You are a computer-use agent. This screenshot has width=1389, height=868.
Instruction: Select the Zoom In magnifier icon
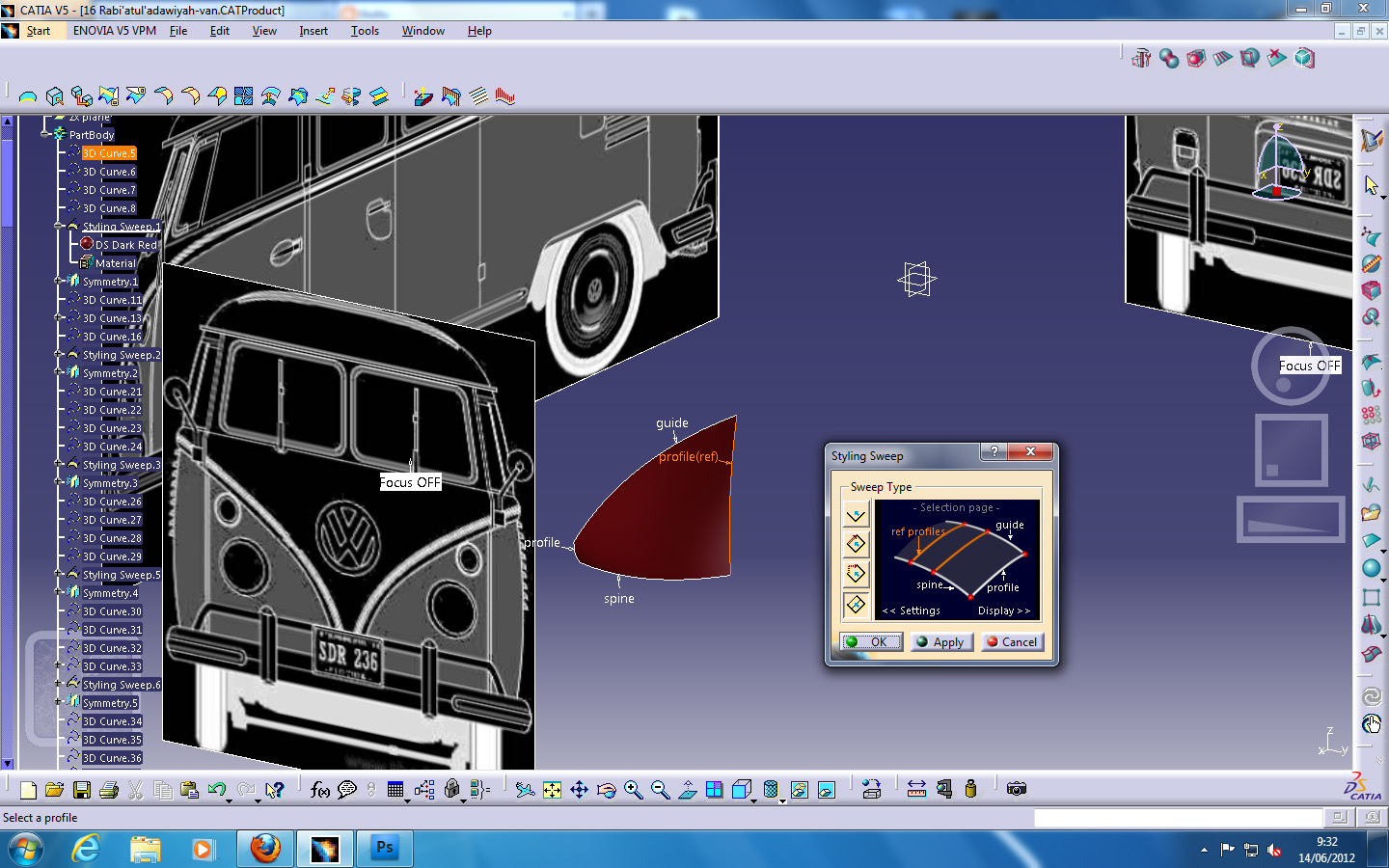click(x=634, y=789)
